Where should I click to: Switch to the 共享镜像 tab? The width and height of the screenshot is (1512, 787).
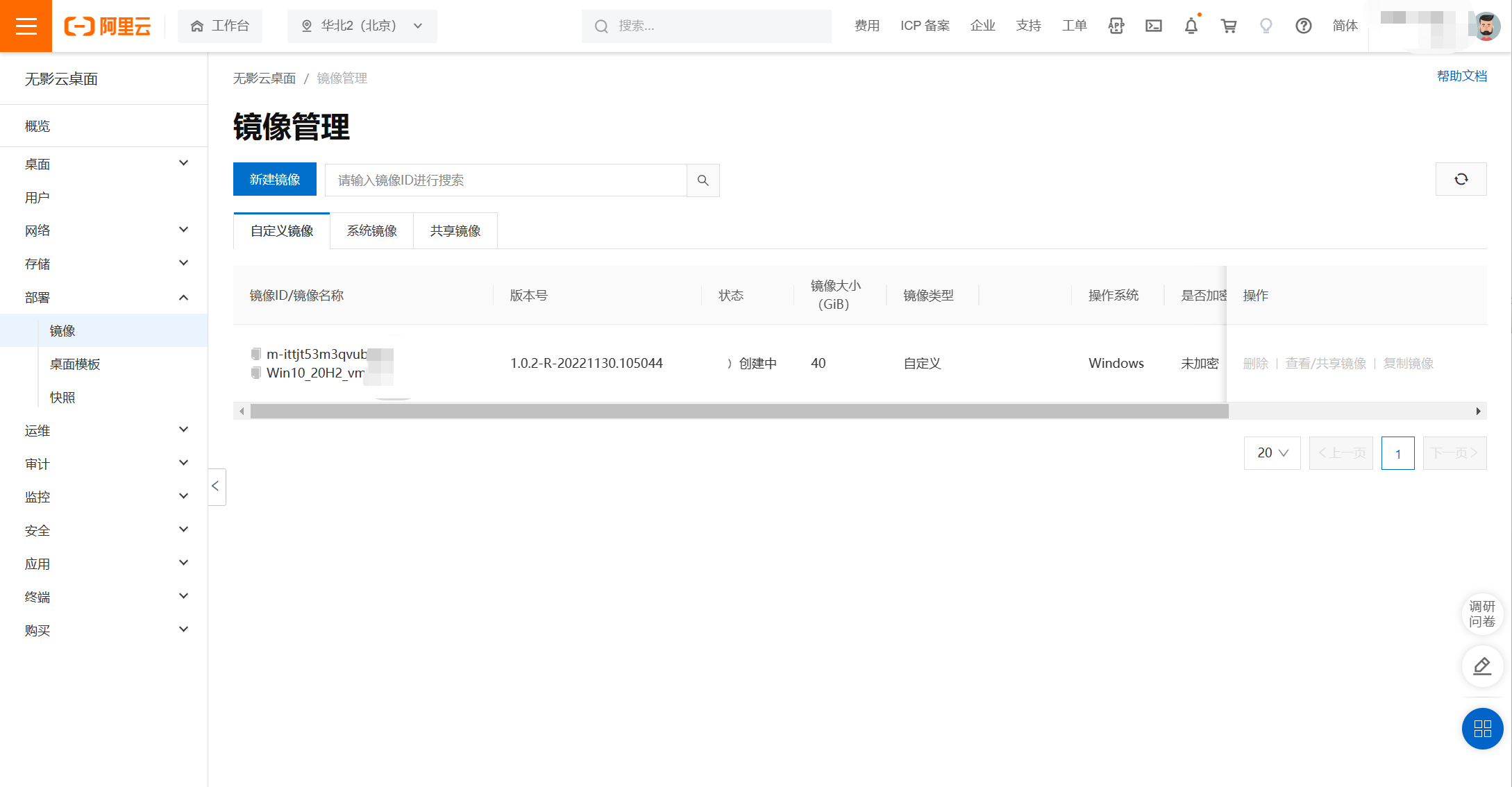[455, 231]
